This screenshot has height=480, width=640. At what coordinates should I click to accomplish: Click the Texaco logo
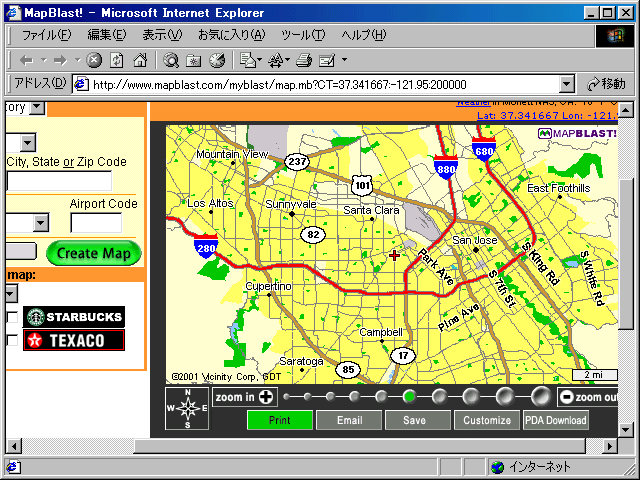tap(74, 340)
